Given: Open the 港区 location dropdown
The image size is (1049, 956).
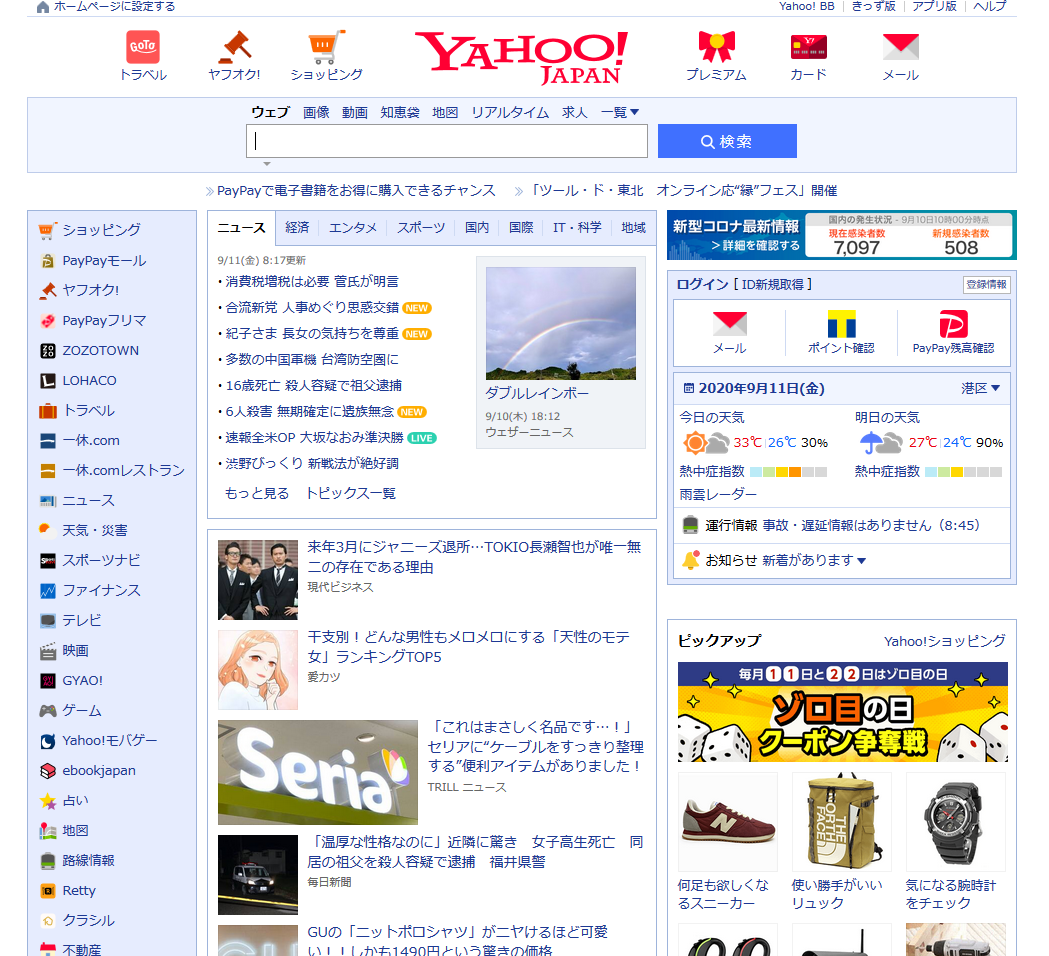Looking at the screenshot, I should pyautogui.click(x=978, y=387).
